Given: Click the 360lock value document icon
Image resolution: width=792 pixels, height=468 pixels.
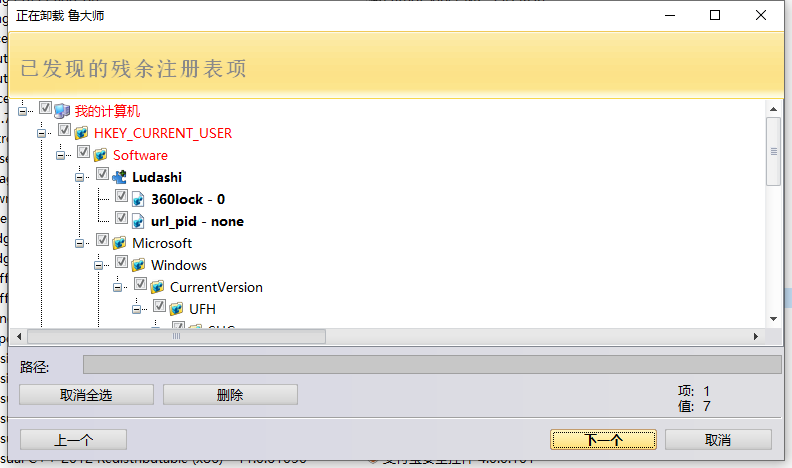Looking at the screenshot, I should (138, 199).
